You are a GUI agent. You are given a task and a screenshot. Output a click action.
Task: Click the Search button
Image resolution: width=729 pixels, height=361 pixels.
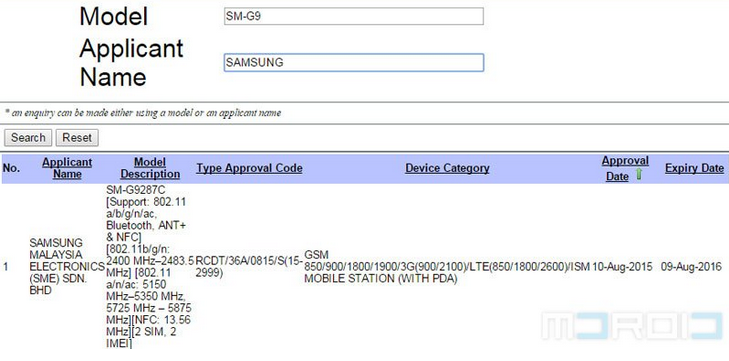[28, 138]
